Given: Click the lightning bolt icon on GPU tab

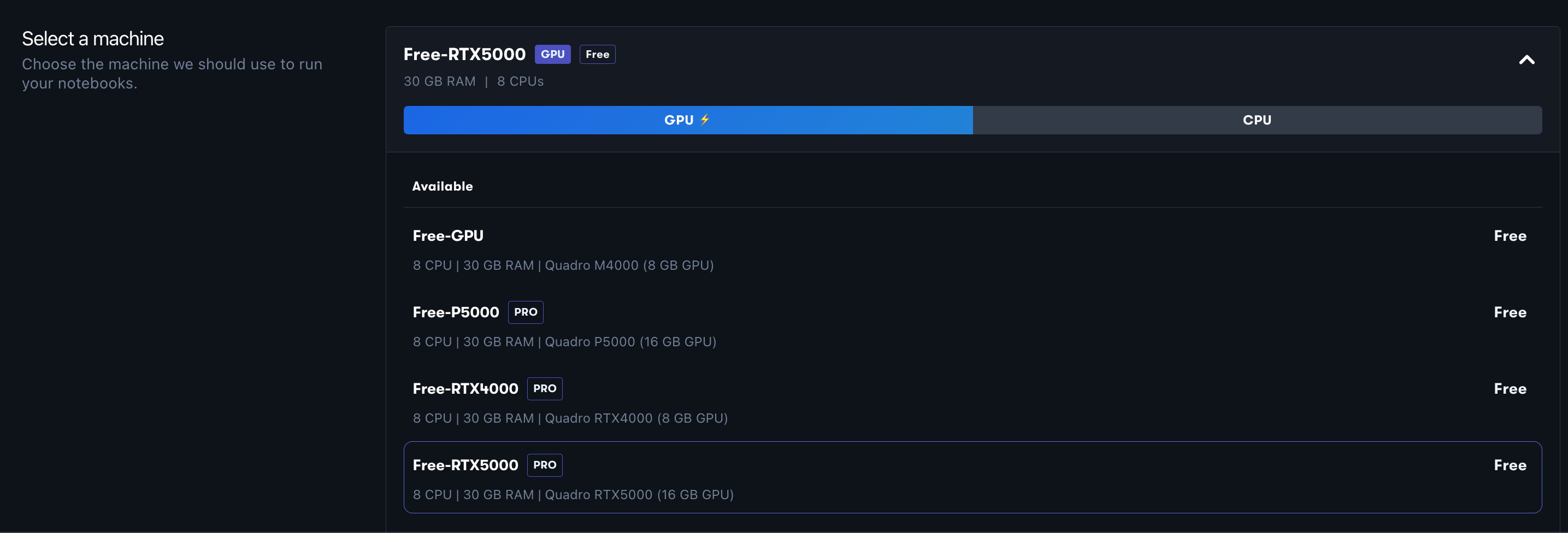Looking at the screenshot, I should pyautogui.click(x=705, y=119).
